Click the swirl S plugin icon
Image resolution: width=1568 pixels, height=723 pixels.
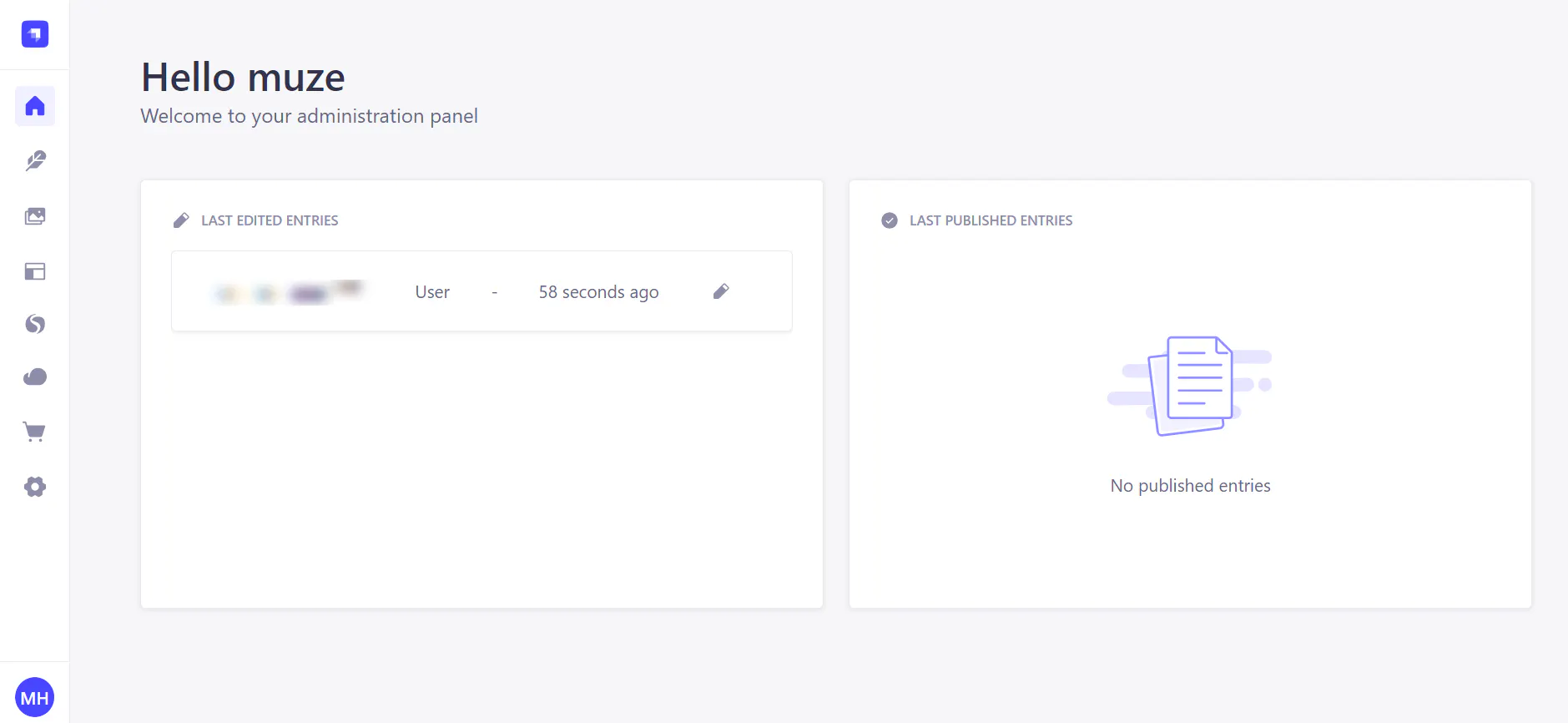point(35,324)
